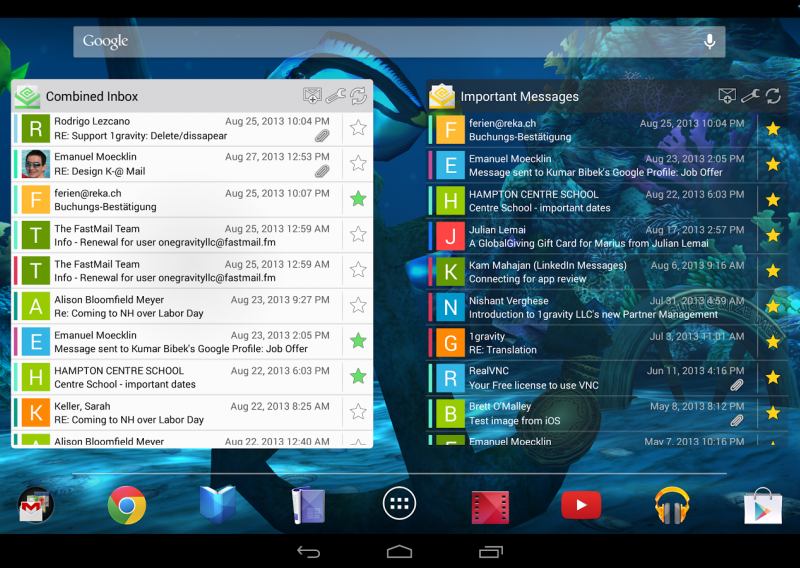The height and width of the screenshot is (568, 800).
Task: Open 'Introduction to 1gravity LLC's new Partner Management' message
Action: pos(593,314)
